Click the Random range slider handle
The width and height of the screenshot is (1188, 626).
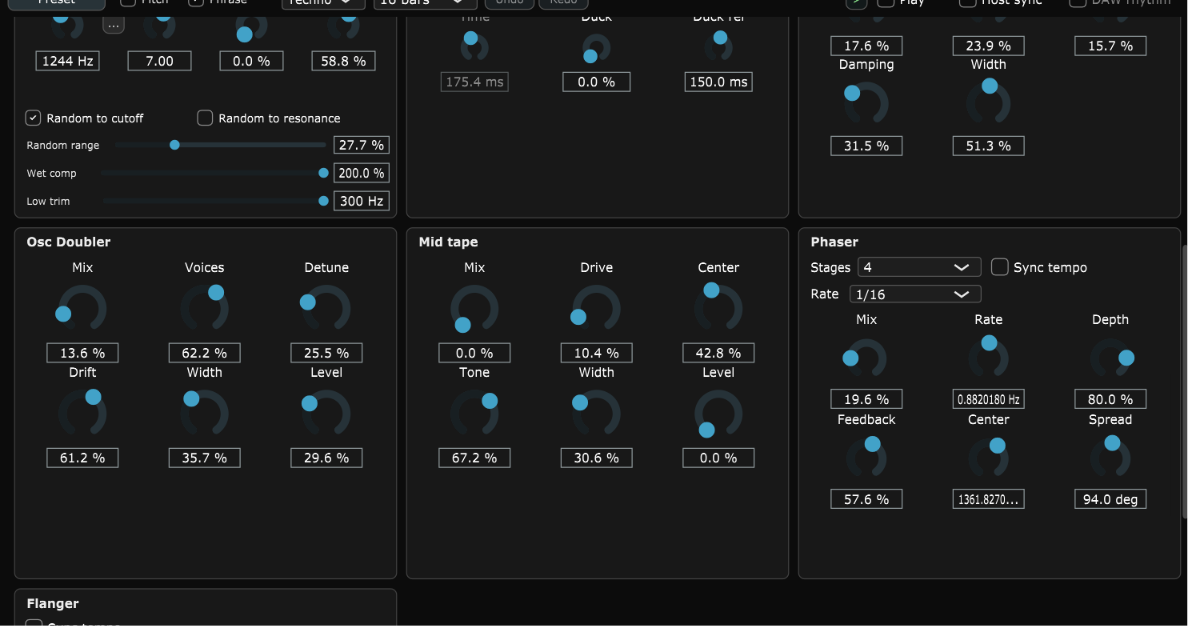click(174, 145)
